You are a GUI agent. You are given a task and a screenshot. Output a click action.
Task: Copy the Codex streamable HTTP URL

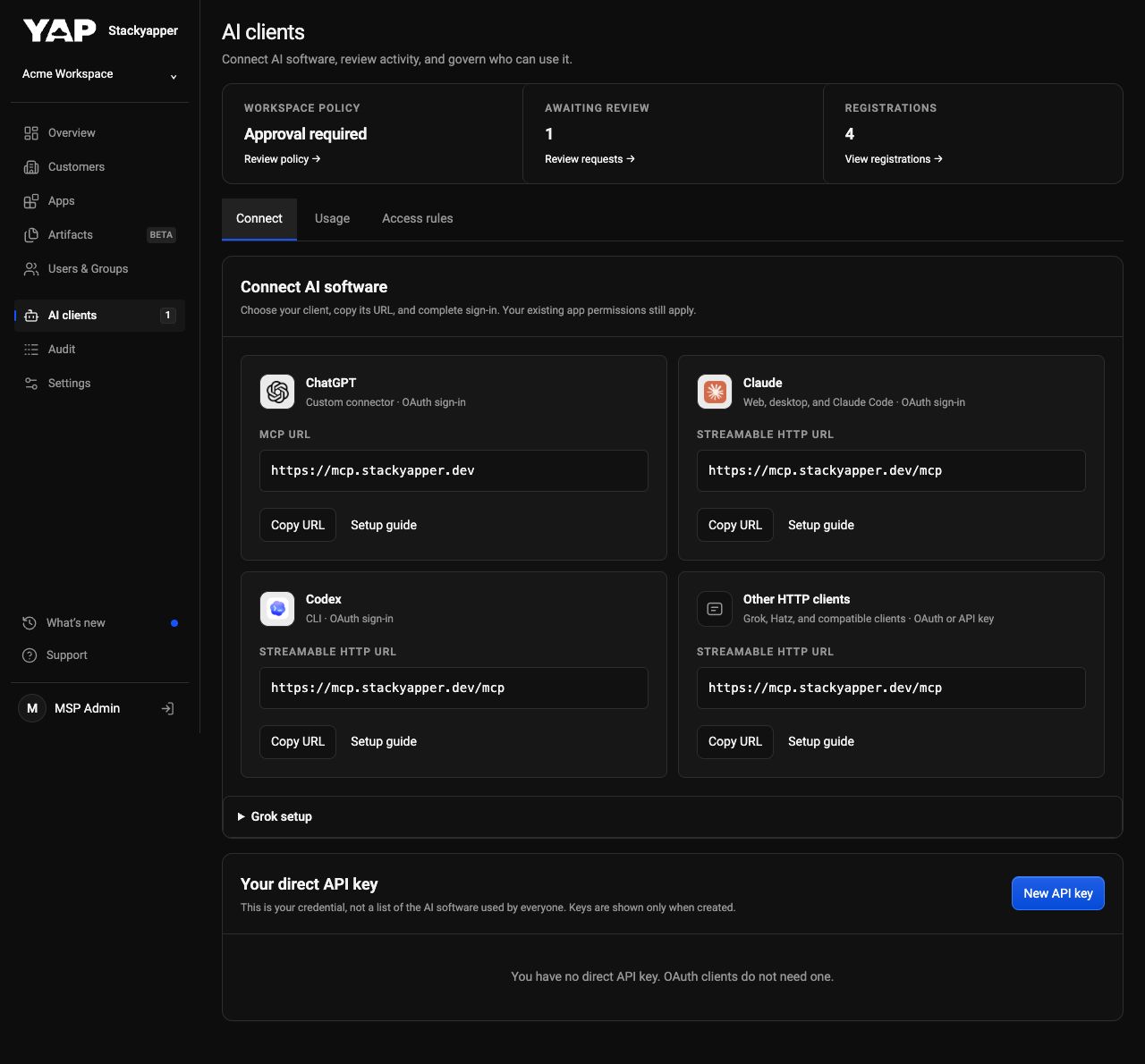tap(298, 742)
